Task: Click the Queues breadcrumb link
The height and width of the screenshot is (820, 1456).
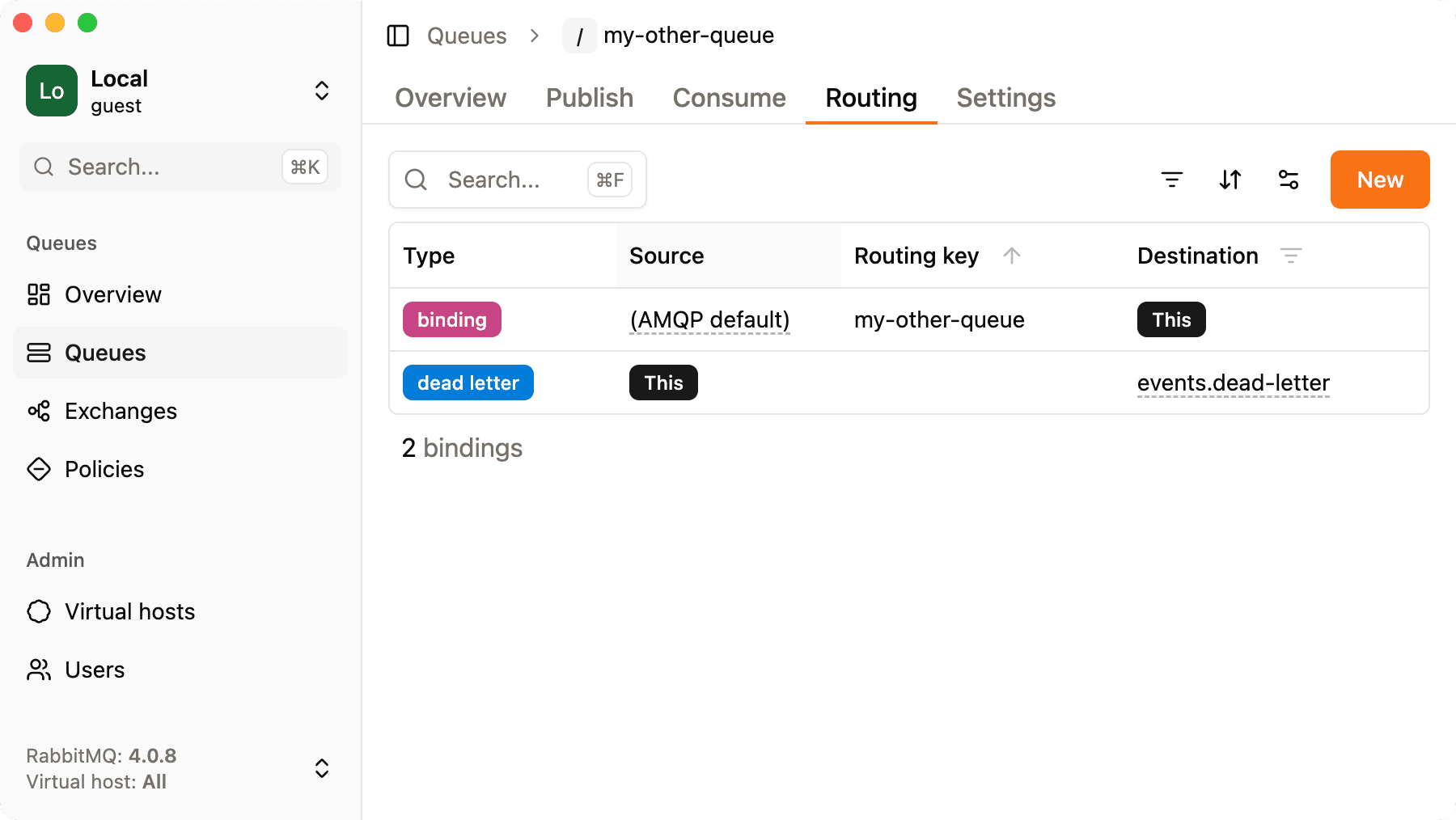Action: click(x=466, y=36)
